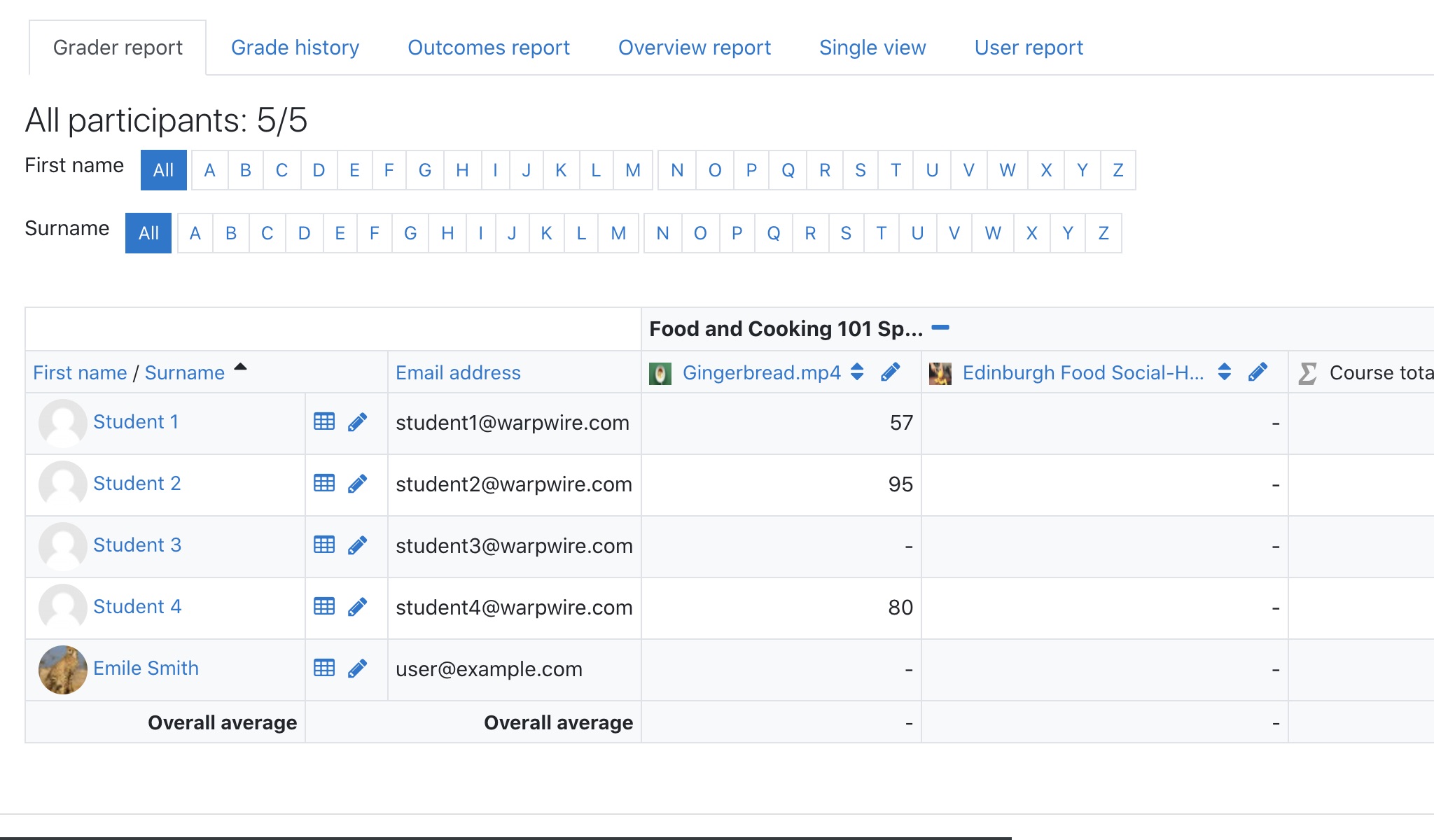Filter first name by All
Image resolution: width=1434 pixels, height=840 pixels.
tap(163, 170)
